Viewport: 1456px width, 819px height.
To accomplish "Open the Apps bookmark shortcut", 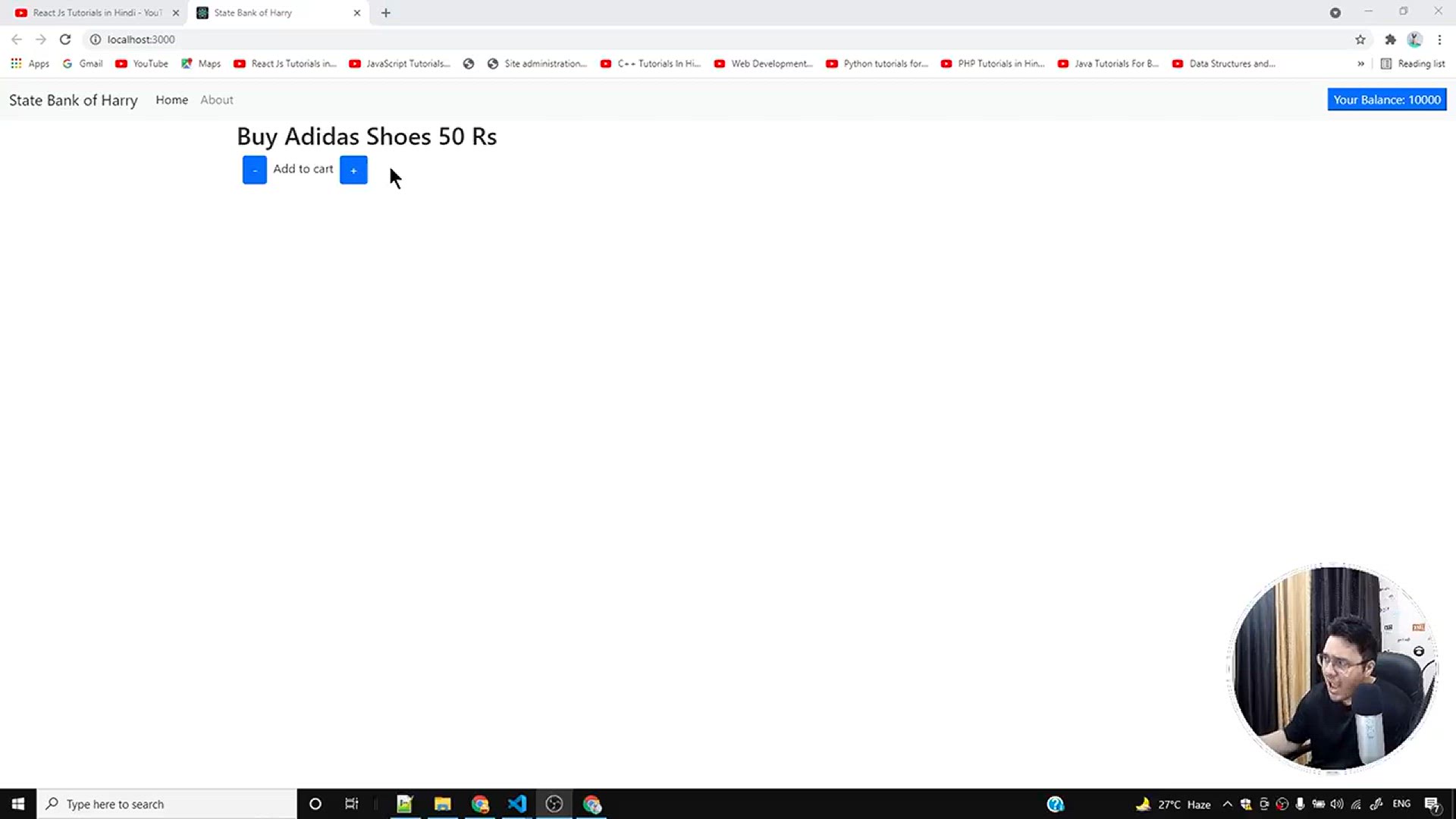I will point(30,64).
